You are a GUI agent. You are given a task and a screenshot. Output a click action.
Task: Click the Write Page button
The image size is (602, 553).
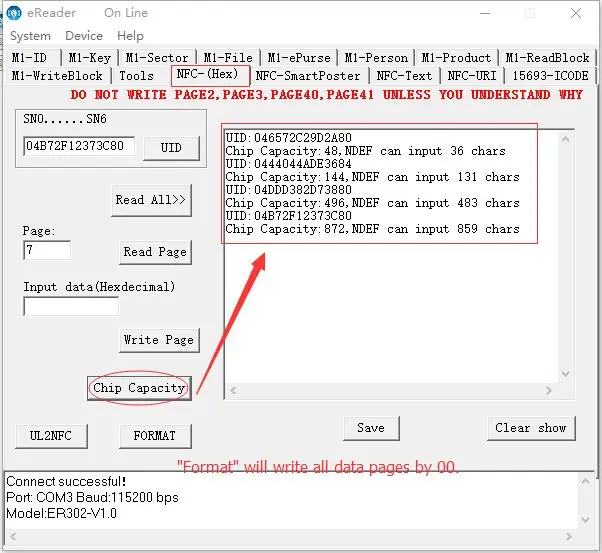click(x=159, y=340)
